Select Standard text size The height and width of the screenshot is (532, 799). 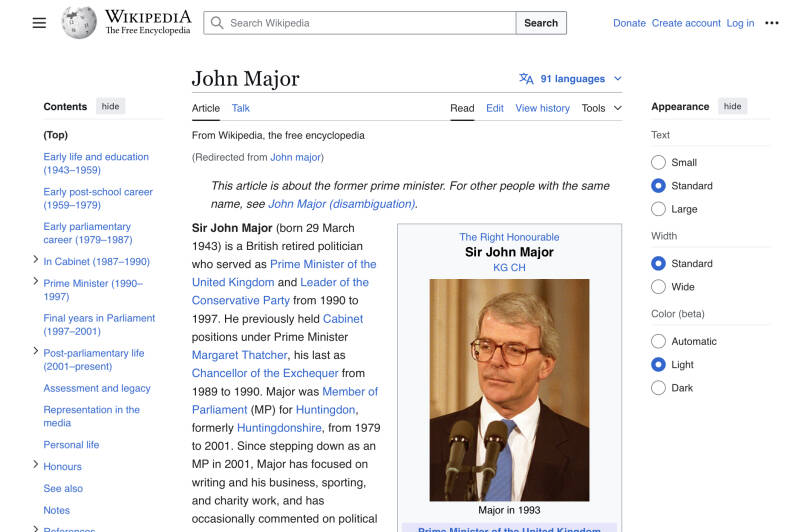click(658, 185)
